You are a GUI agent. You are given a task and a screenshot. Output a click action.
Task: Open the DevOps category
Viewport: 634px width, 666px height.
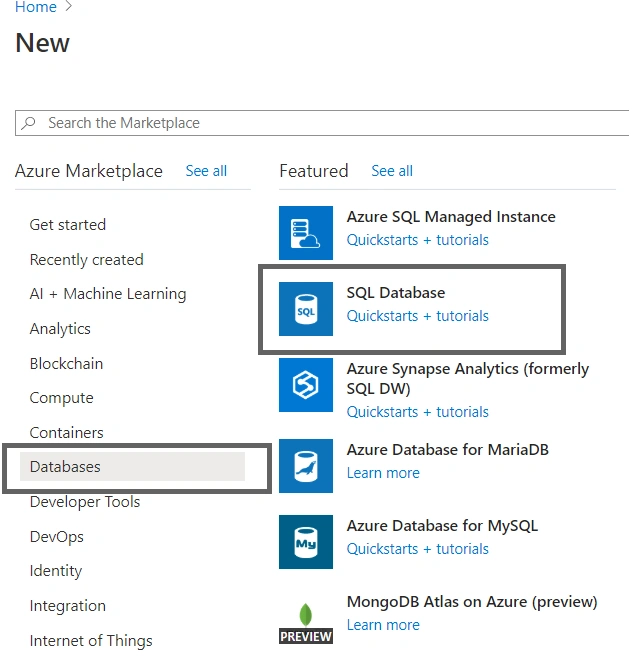click(56, 536)
